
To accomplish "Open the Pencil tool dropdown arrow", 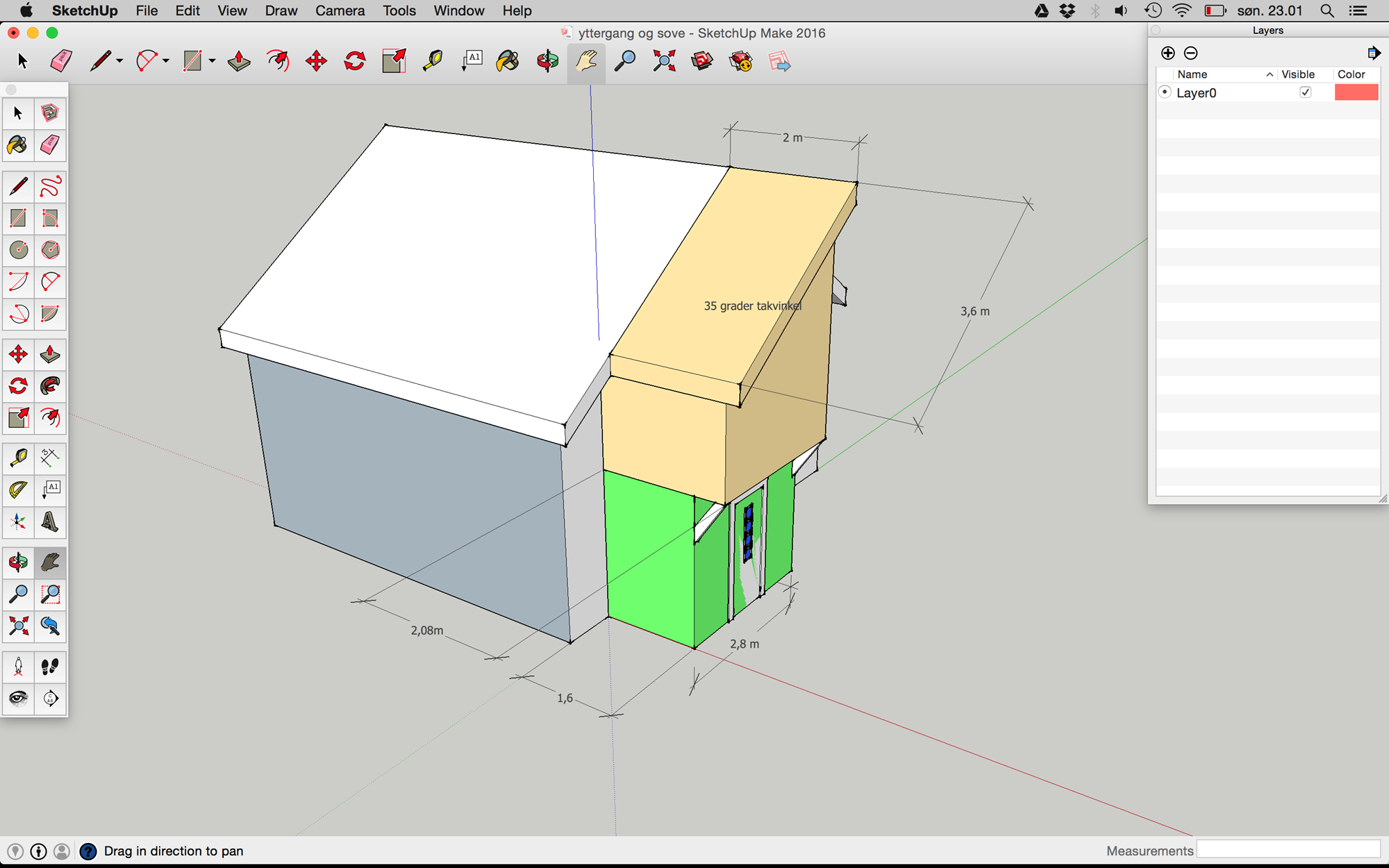I will click(x=119, y=61).
